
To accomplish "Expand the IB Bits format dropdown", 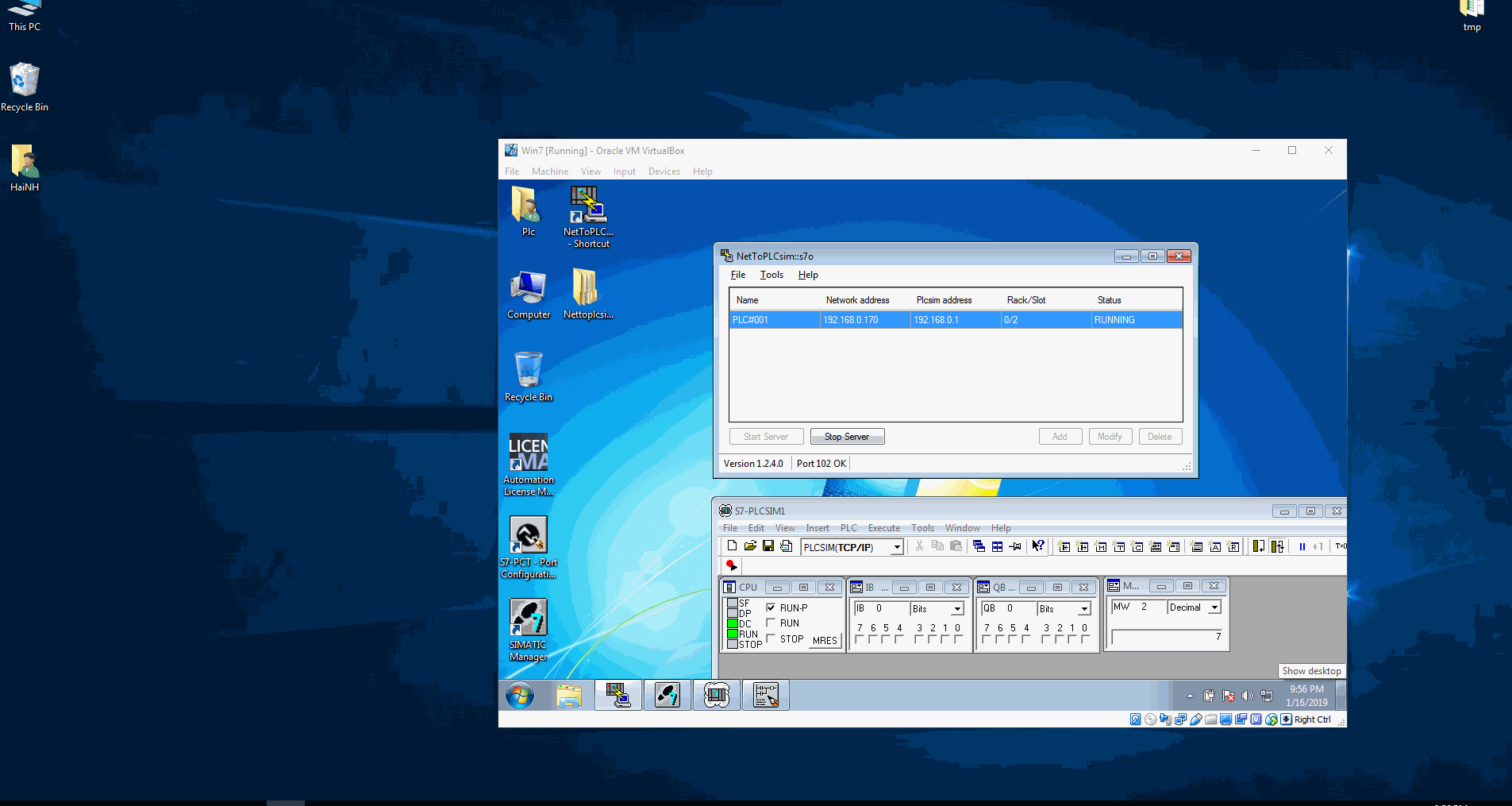I will 957,609.
